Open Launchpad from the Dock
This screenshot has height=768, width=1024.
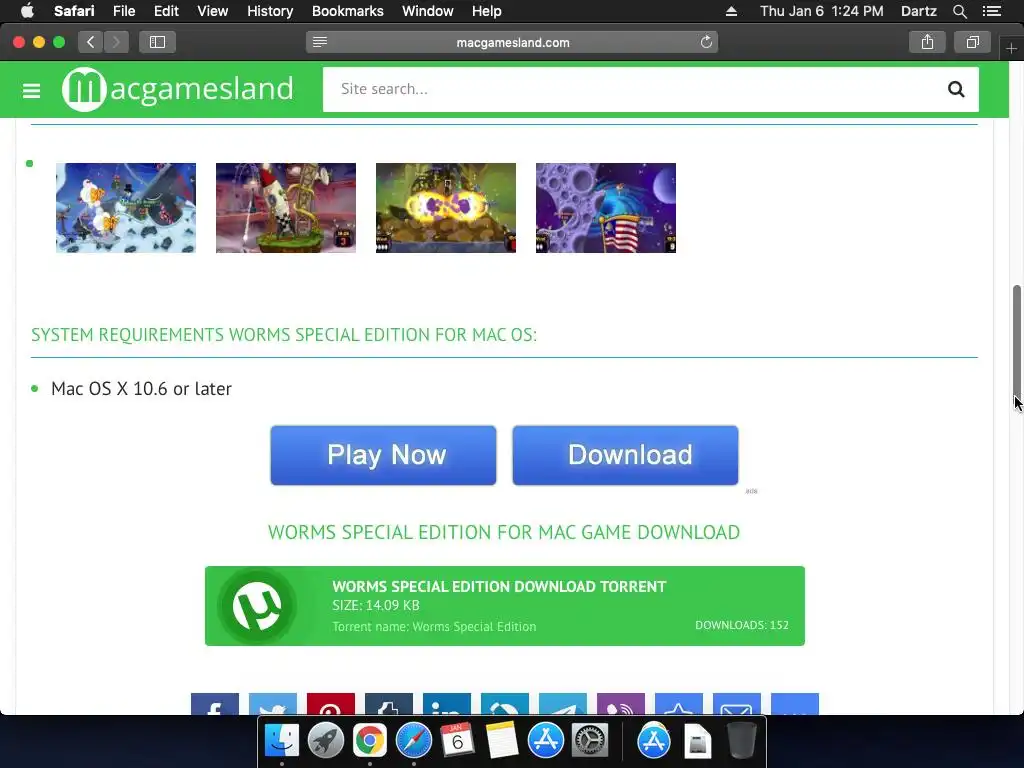point(325,741)
